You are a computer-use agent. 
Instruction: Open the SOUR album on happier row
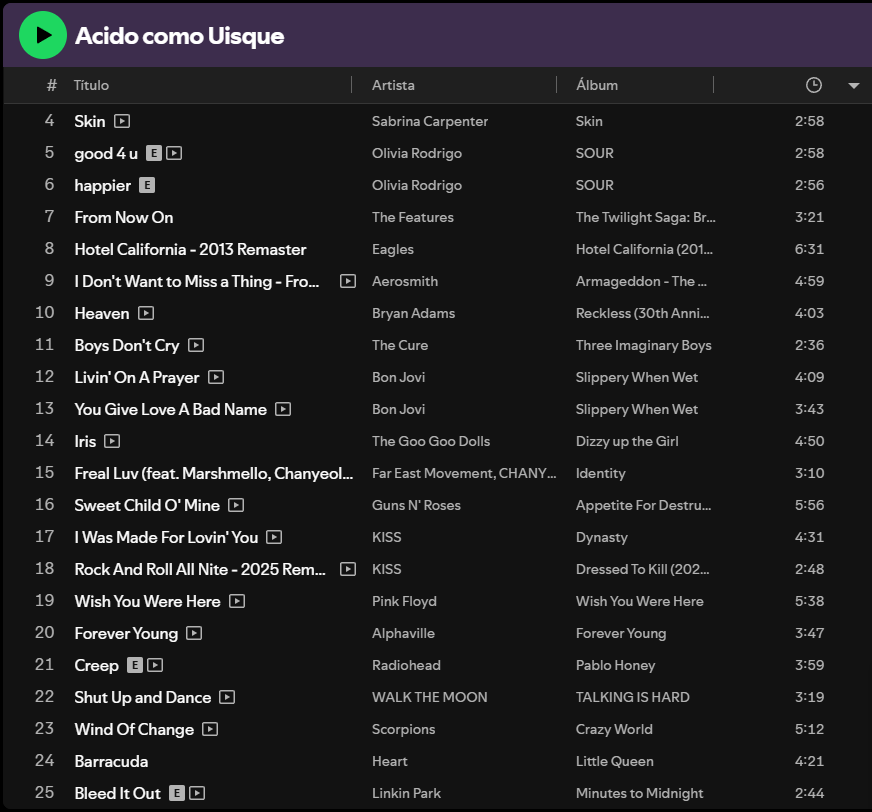coord(594,185)
